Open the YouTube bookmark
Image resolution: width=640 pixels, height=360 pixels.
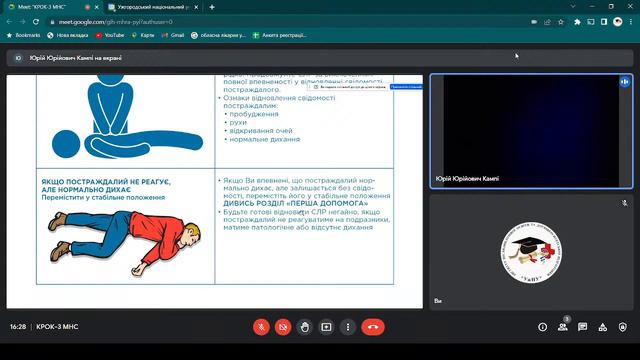coord(110,36)
